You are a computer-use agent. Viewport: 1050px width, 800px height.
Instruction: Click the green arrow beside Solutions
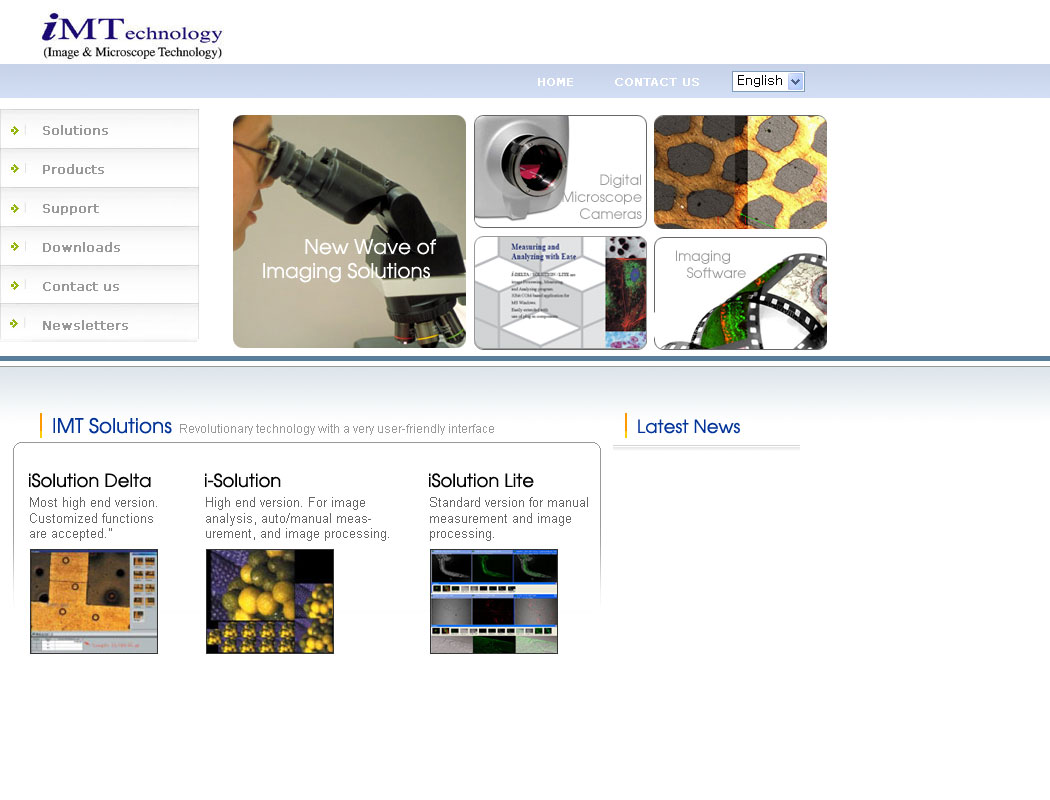(15, 131)
